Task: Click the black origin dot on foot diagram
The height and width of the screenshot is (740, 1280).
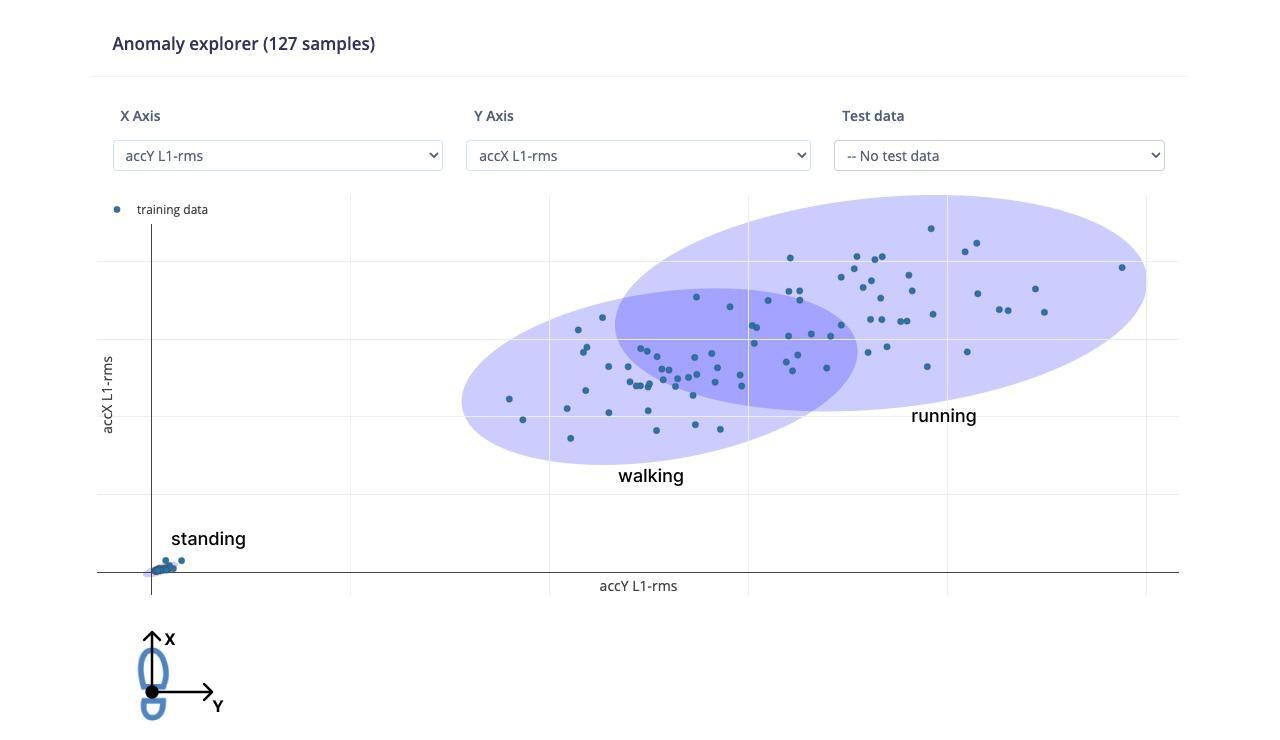Action: (x=152, y=691)
